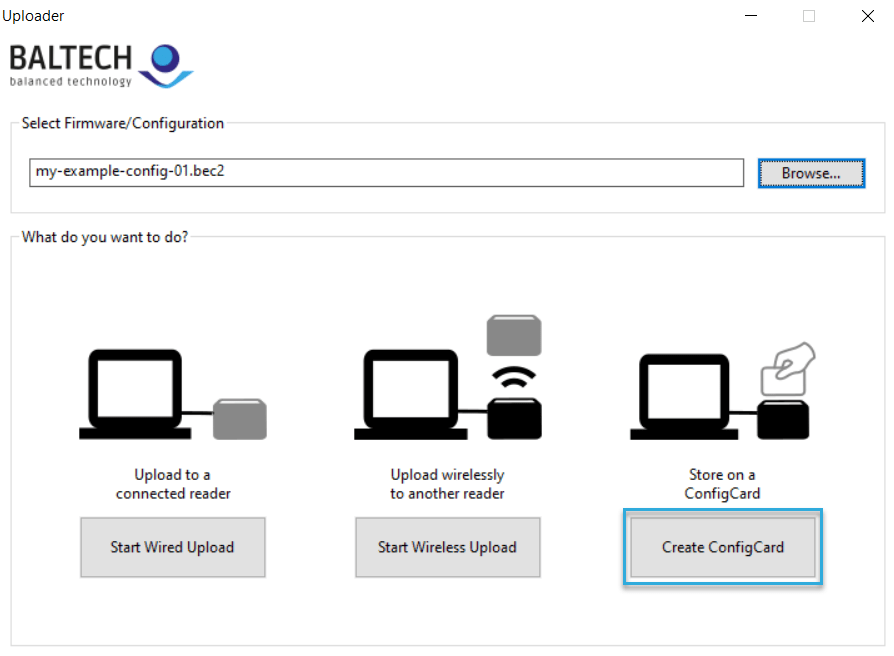
Task: Click the BALTECH balanced technology logo
Action: [x=100, y=62]
